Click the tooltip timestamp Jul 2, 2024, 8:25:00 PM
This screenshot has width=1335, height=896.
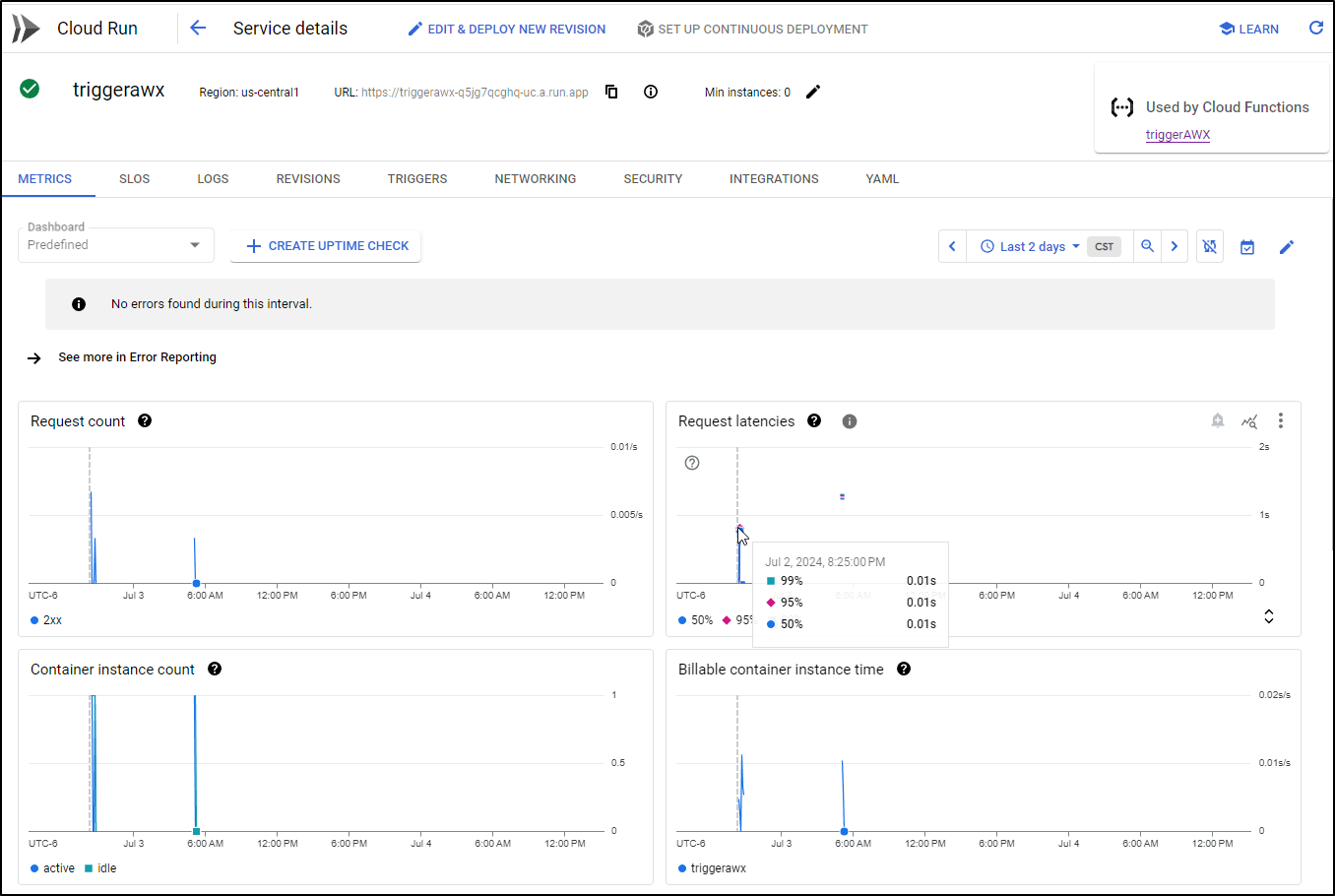[x=825, y=562]
